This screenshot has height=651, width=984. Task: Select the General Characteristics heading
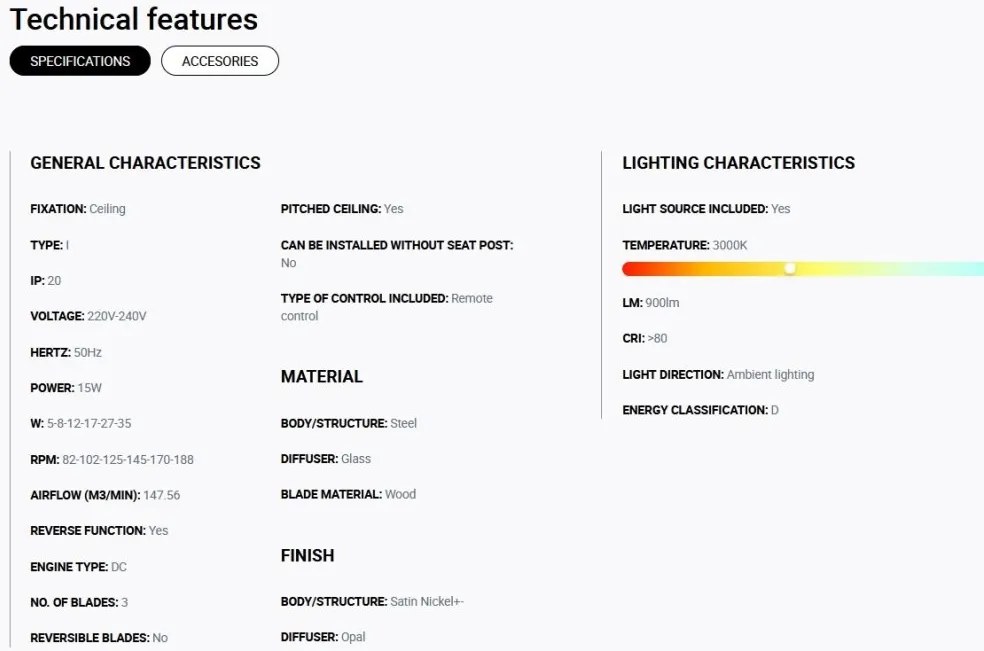[145, 163]
